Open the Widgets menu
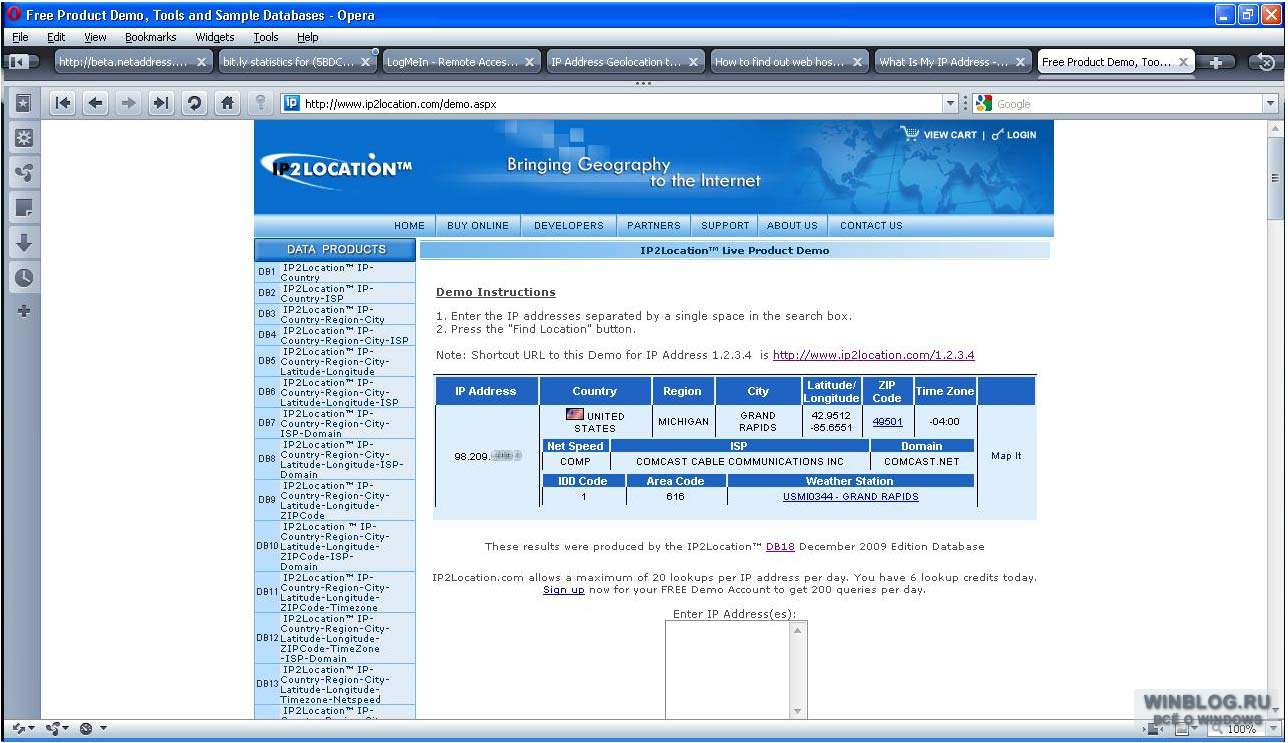1288x743 pixels. coord(214,37)
